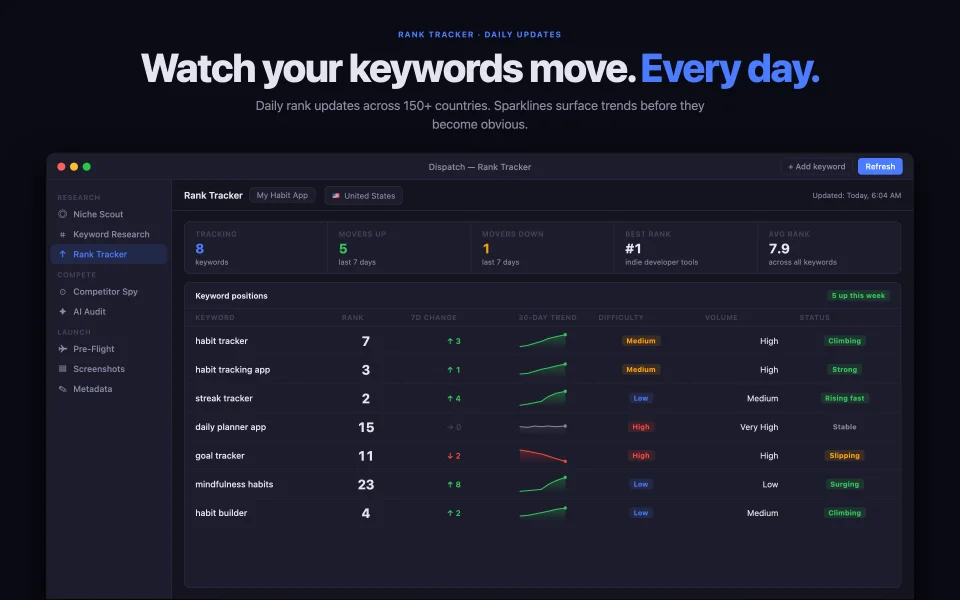Click the green up arrow for mindfulness habits
960x600 pixels.
pos(450,484)
